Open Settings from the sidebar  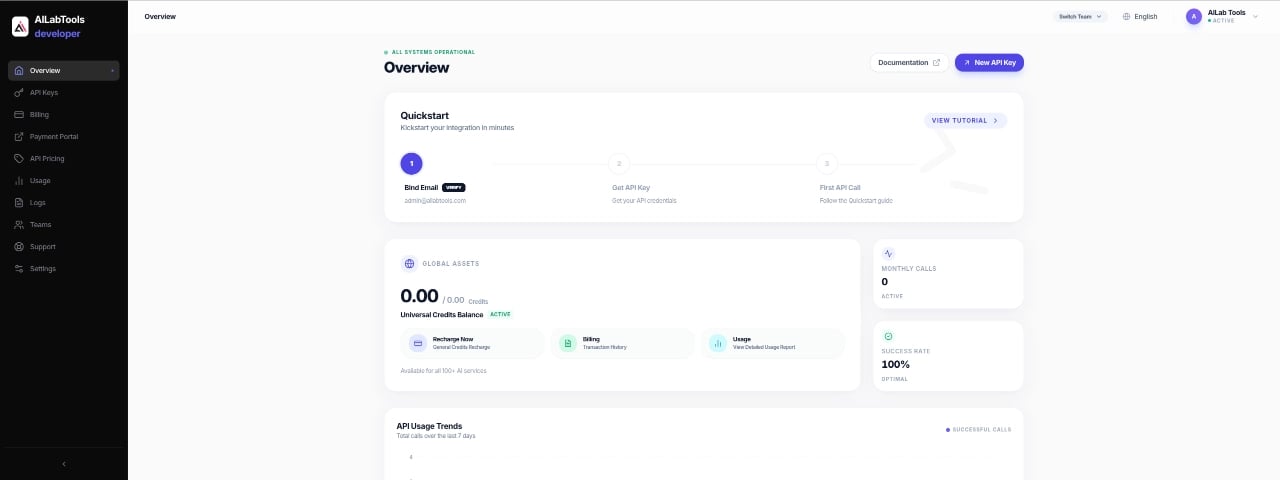[64, 268]
